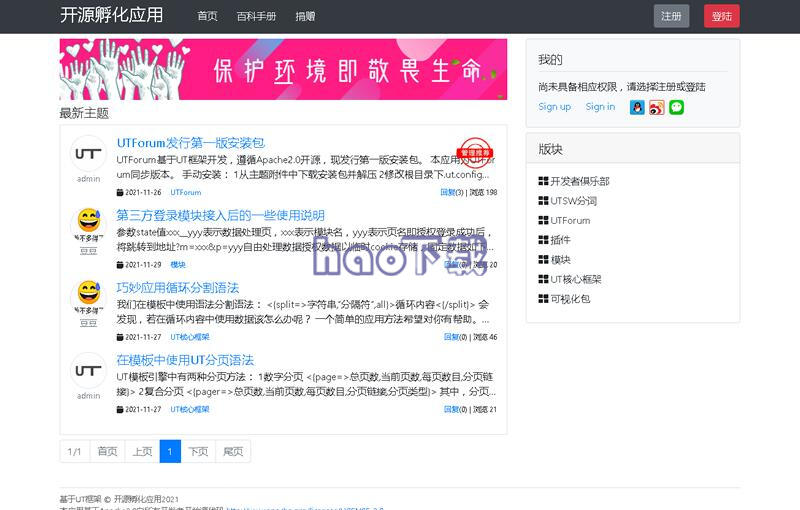Open the 可视化包 board
800x510 pixels.
pyautogui.click(x=570, y=299)
